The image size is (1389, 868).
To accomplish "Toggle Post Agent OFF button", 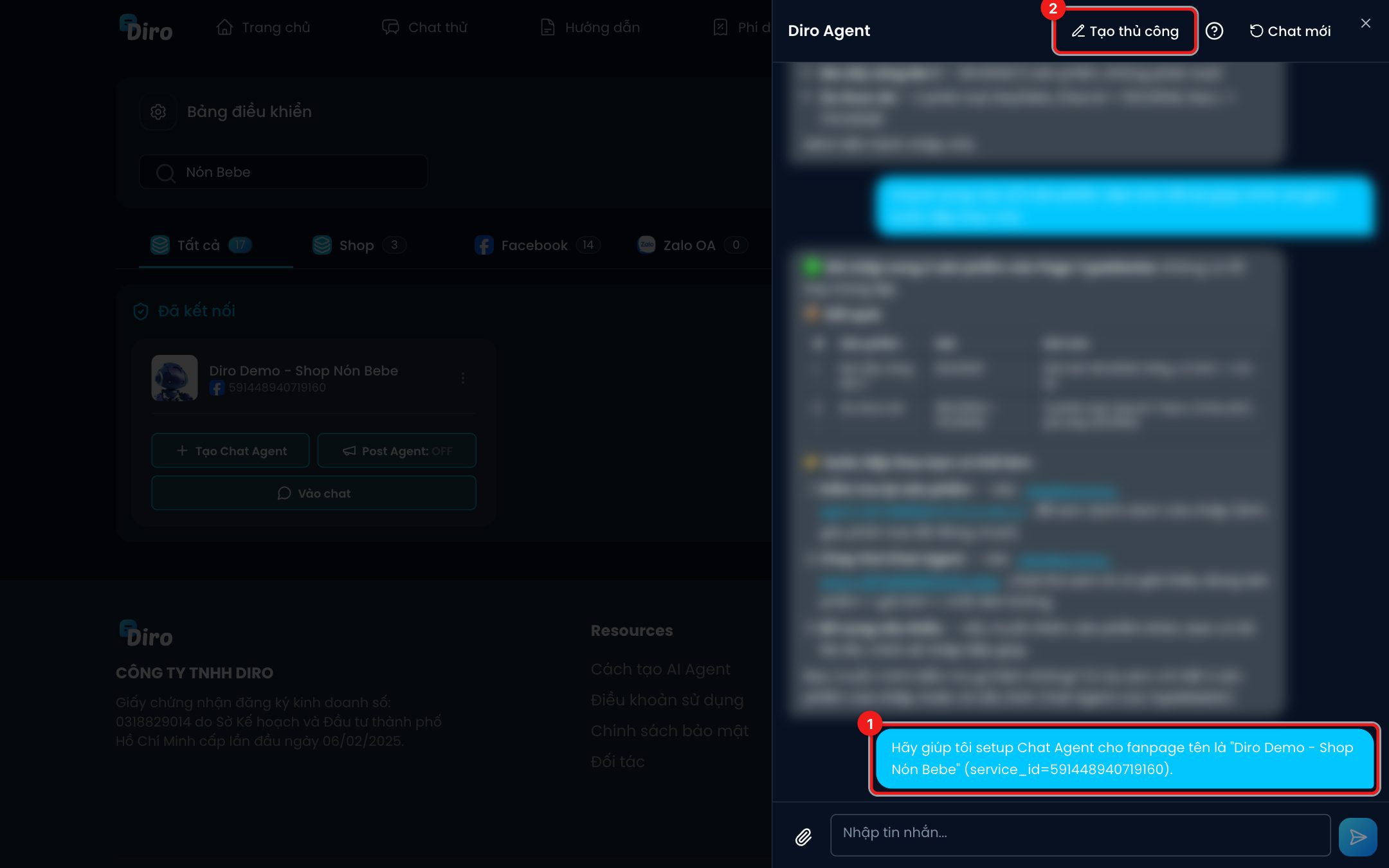I will click(x=397, y=451).
